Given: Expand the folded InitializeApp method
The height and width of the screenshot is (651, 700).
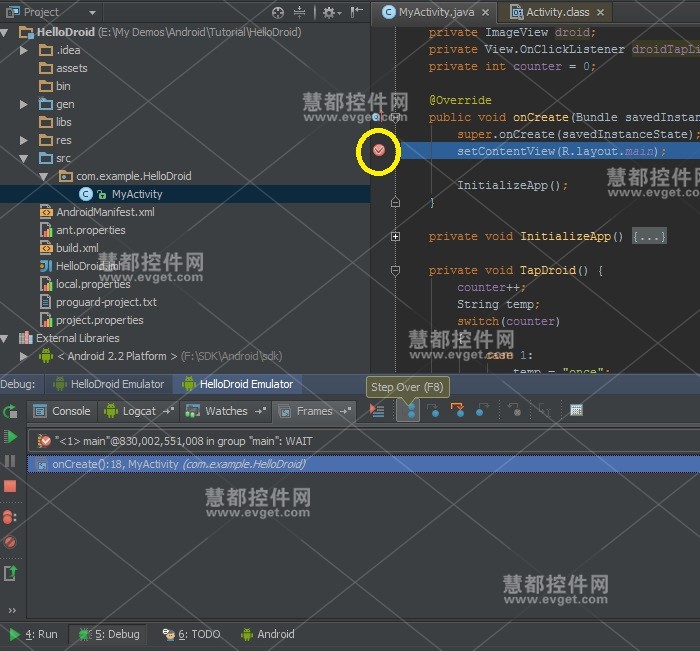Looking at the screenshot, I should click(396, 236).
